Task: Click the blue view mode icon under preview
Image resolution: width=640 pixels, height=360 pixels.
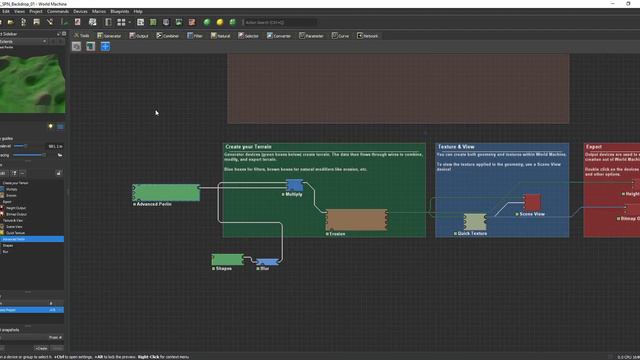Action: point(60,127)
